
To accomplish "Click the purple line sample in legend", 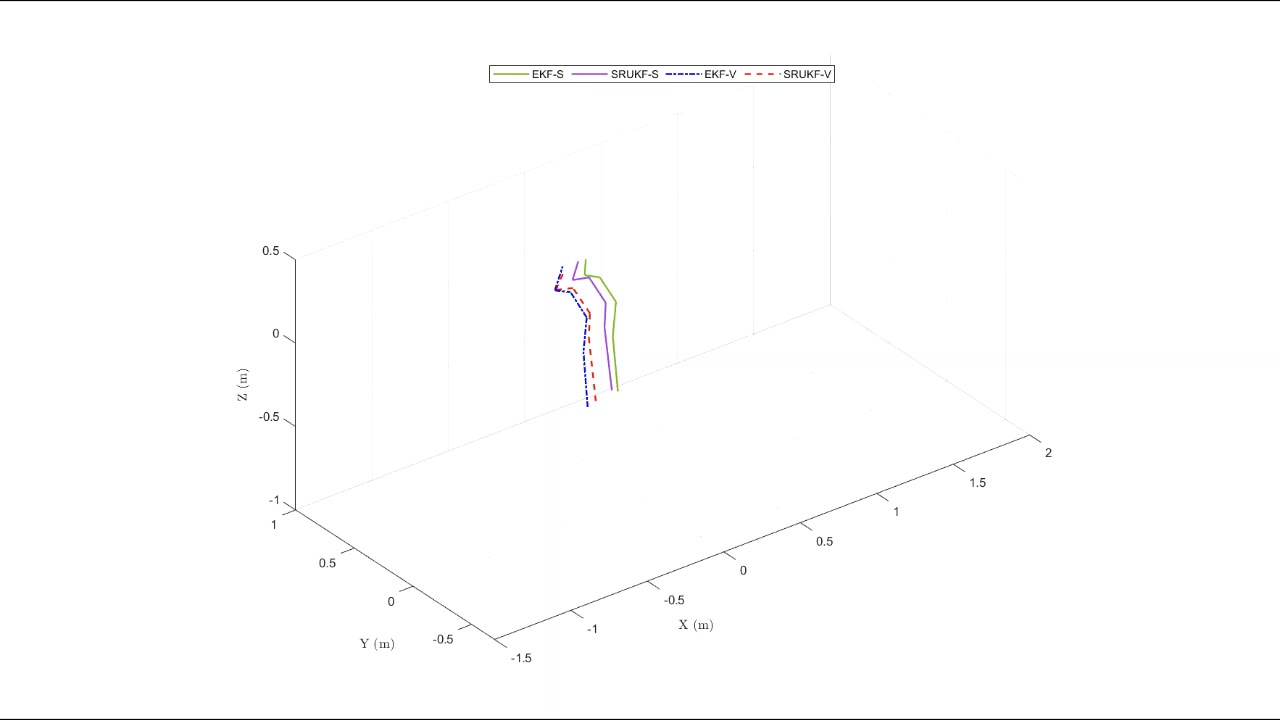I will coord(589,74).
